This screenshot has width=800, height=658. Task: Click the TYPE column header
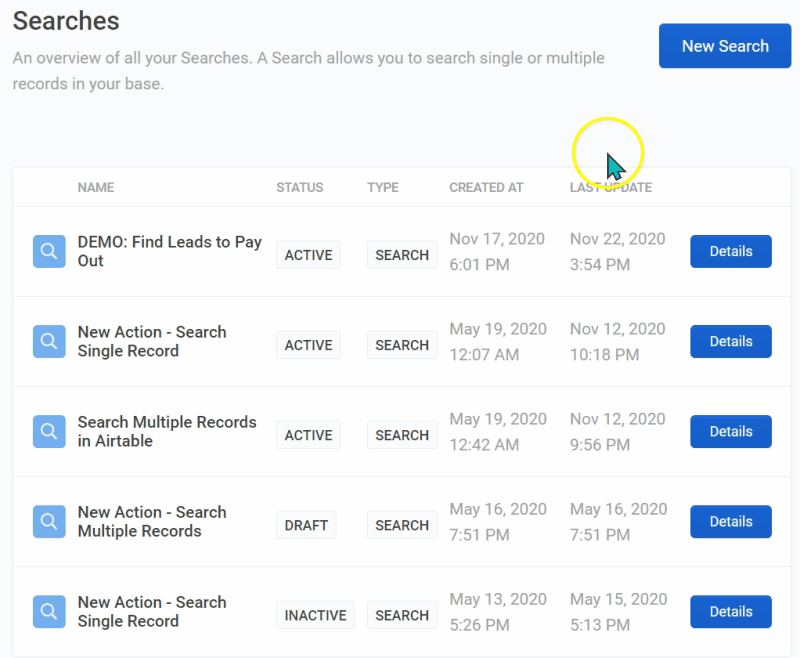coord(382,187)
